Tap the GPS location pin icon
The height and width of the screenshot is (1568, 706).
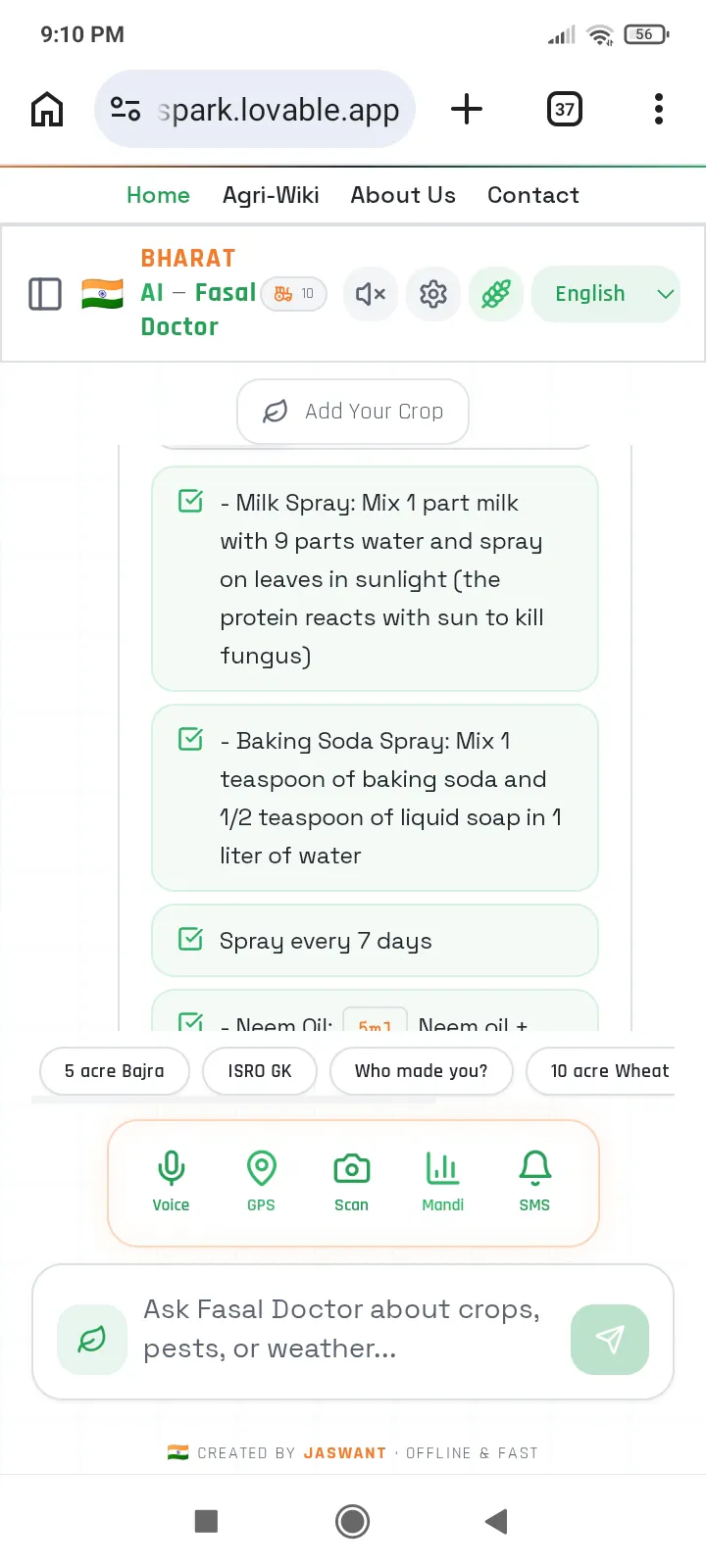[x=261, y=1182]
